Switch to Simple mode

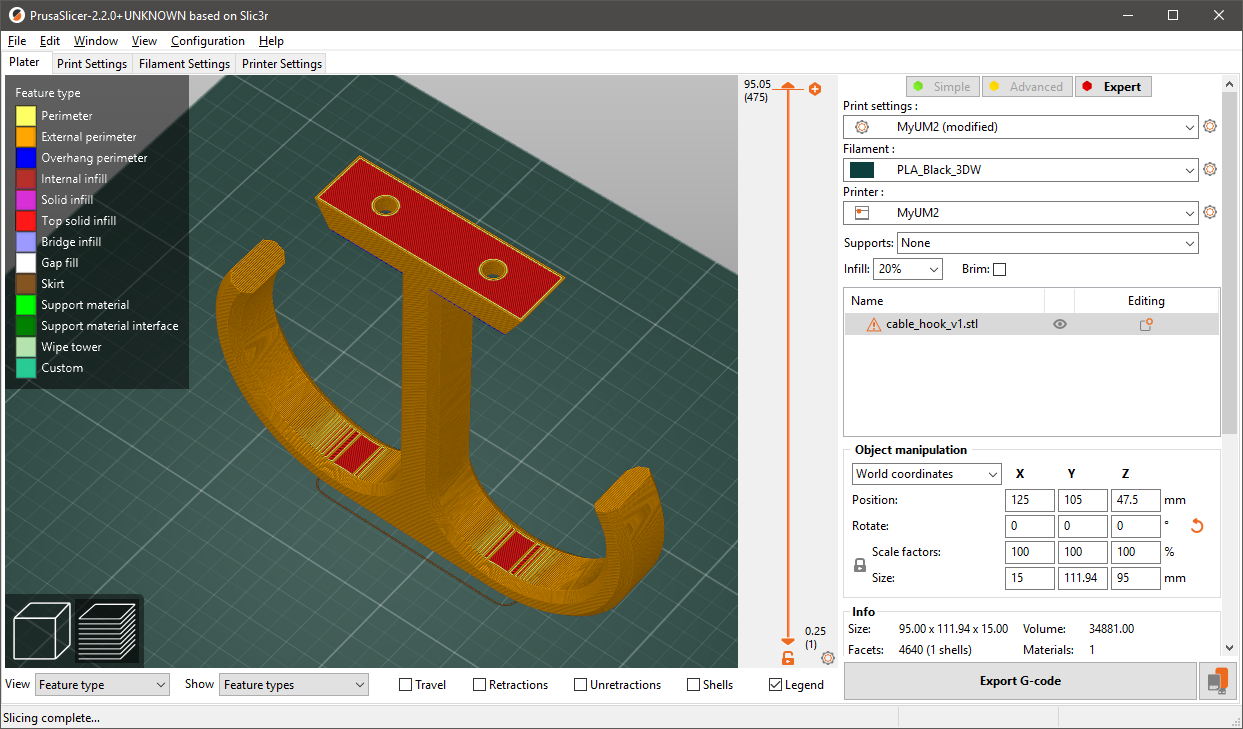[x=941, y=86]
